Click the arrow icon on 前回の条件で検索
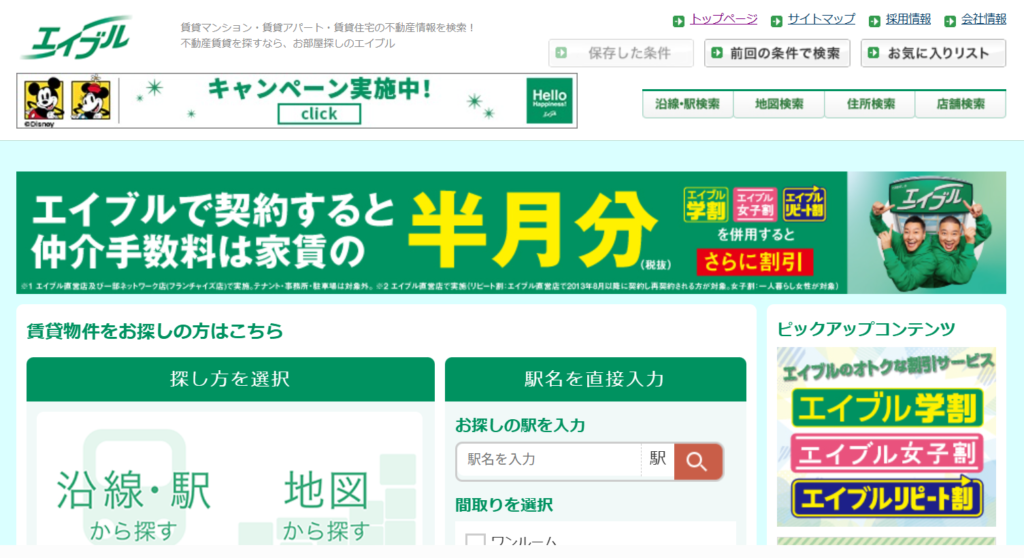The image size is (1024, 558). coord(717,52)
